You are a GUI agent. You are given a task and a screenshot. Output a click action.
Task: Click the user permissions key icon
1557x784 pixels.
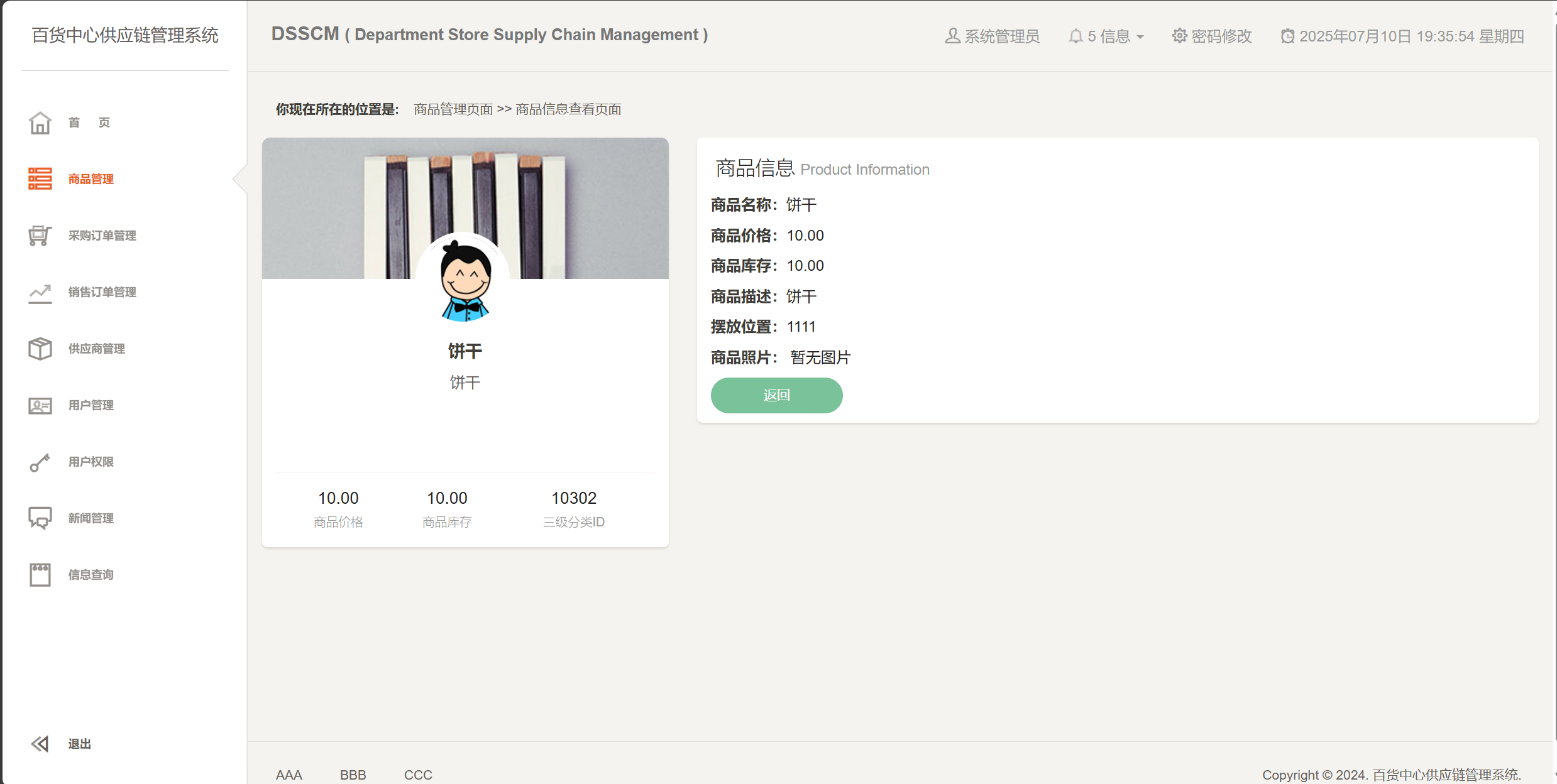(40, 462)
